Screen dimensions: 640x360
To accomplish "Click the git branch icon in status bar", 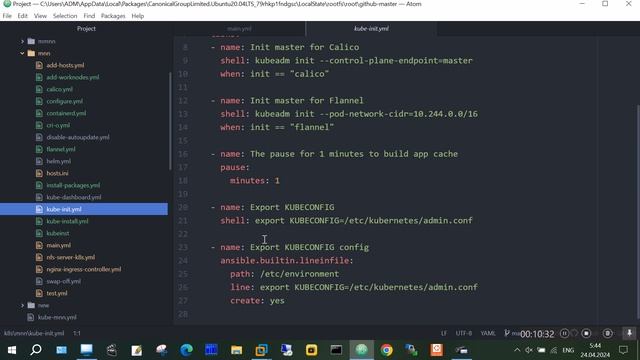I will click(507, 333).
